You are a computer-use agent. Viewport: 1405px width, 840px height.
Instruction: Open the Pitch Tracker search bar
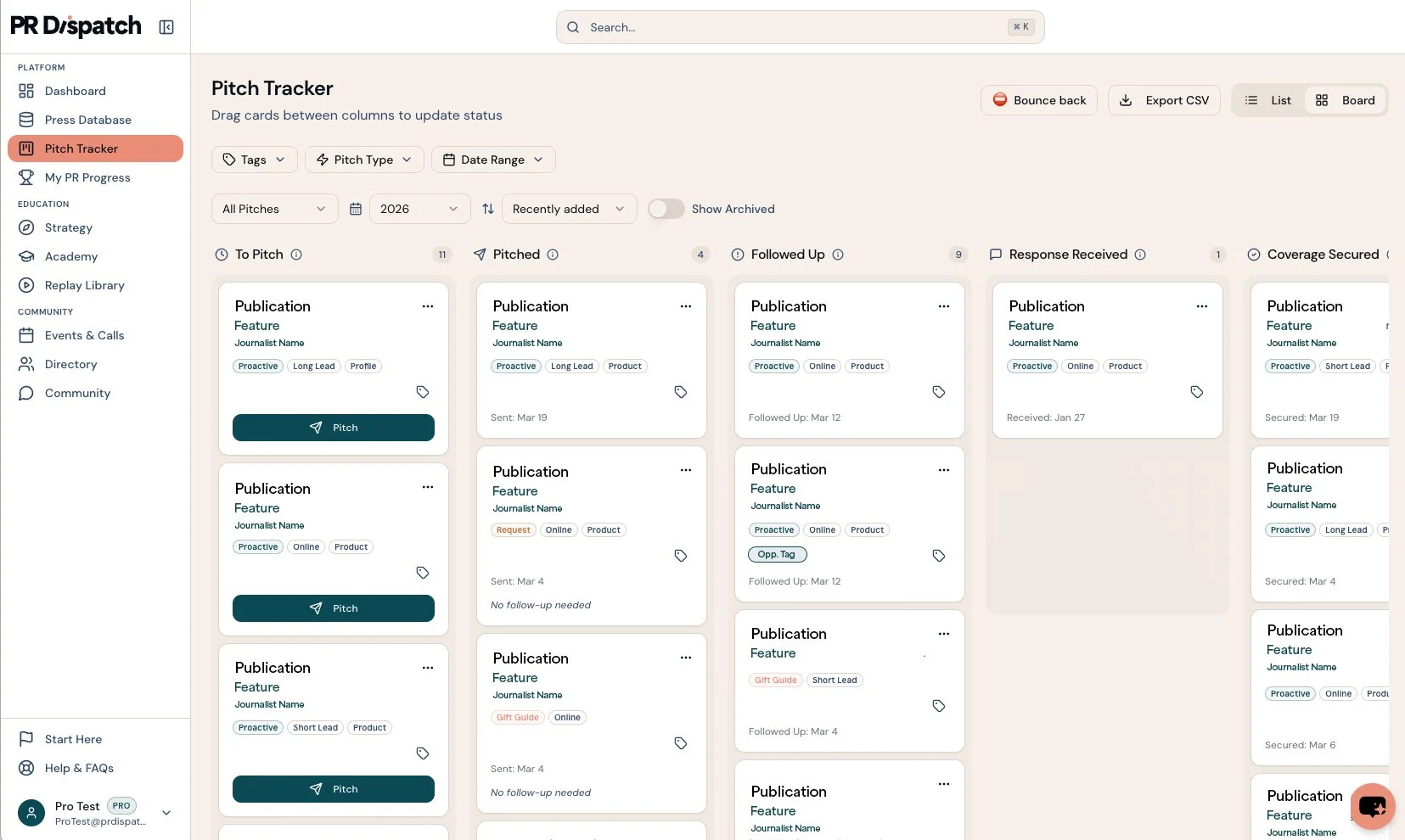coord(798,27)
